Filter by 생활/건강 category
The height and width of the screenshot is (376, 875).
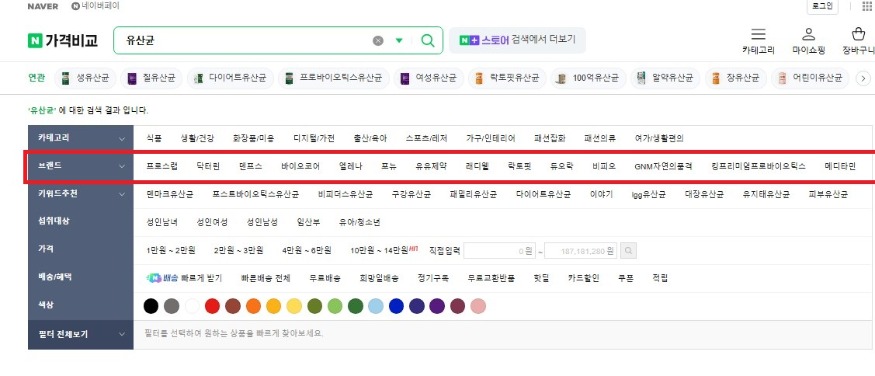pyautogui.click(x=197, y=138)
